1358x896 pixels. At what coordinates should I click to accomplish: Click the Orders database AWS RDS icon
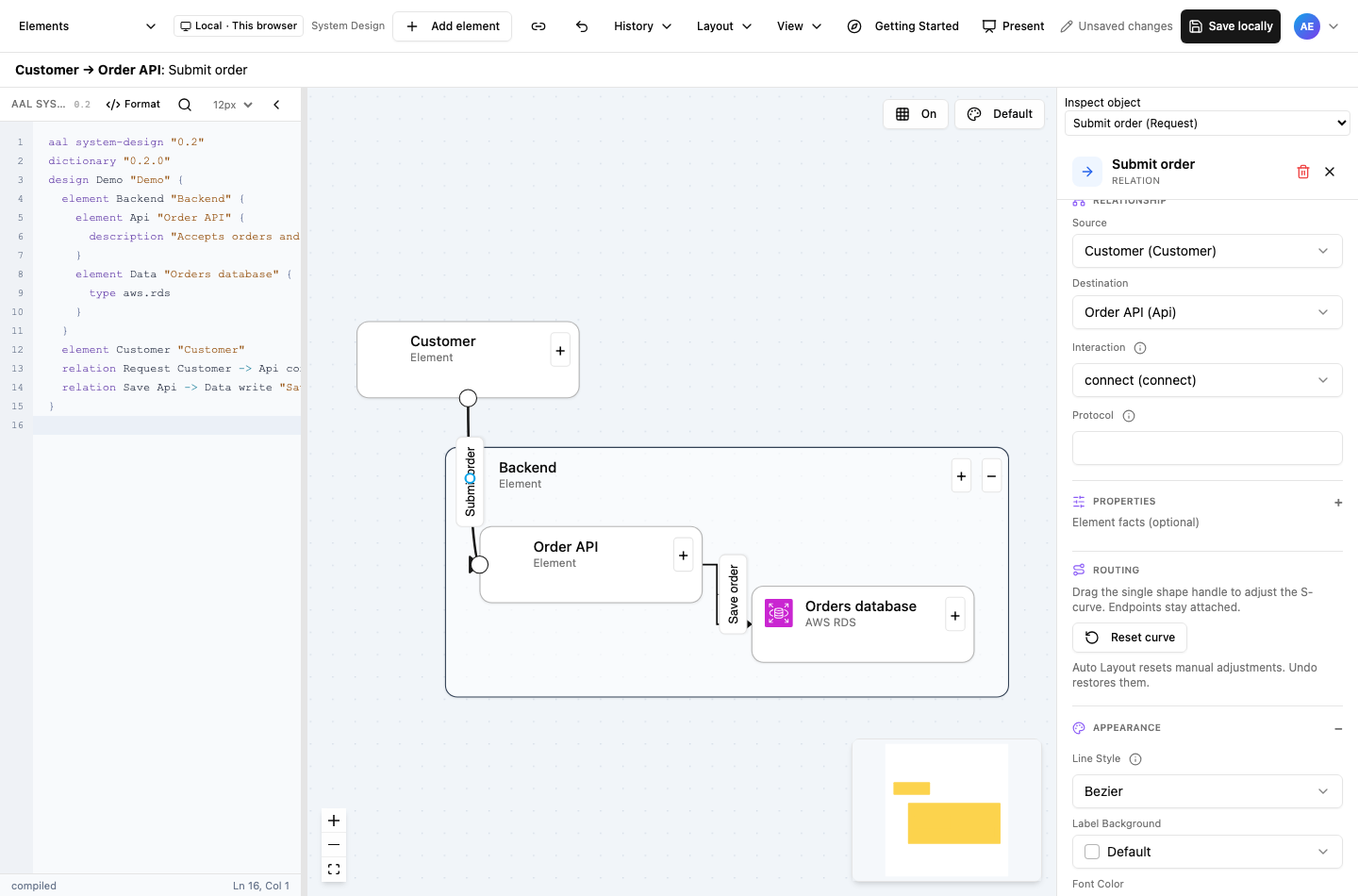[779, 613]
